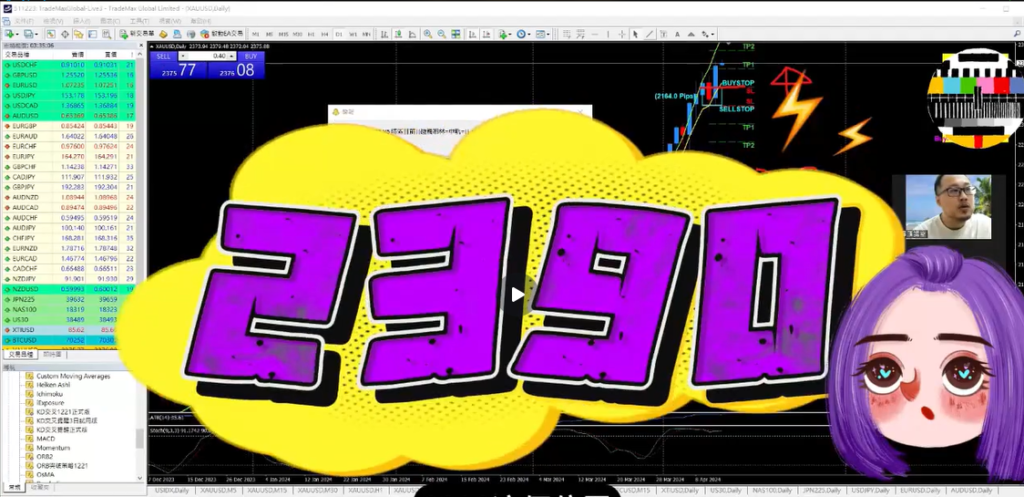
Task: Zoom out on the chart
Action: (441, 34)
